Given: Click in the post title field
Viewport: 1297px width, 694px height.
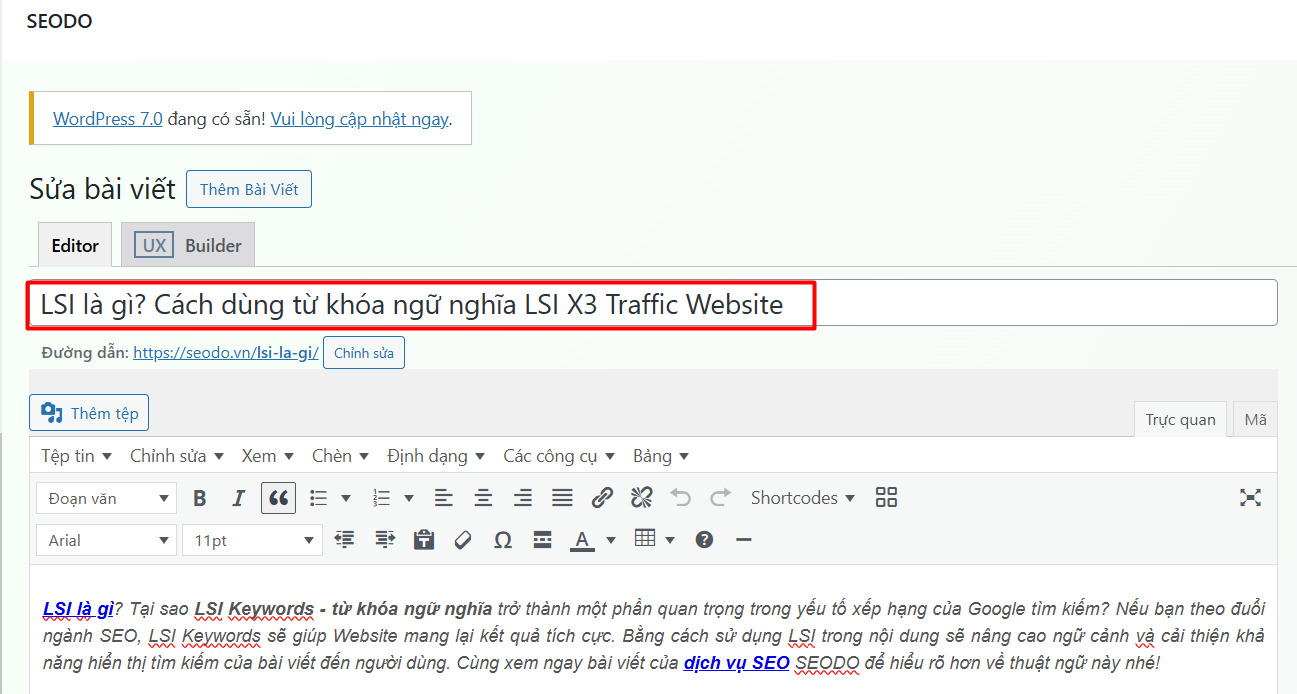Looking at the screenshot, I should 652,303.
